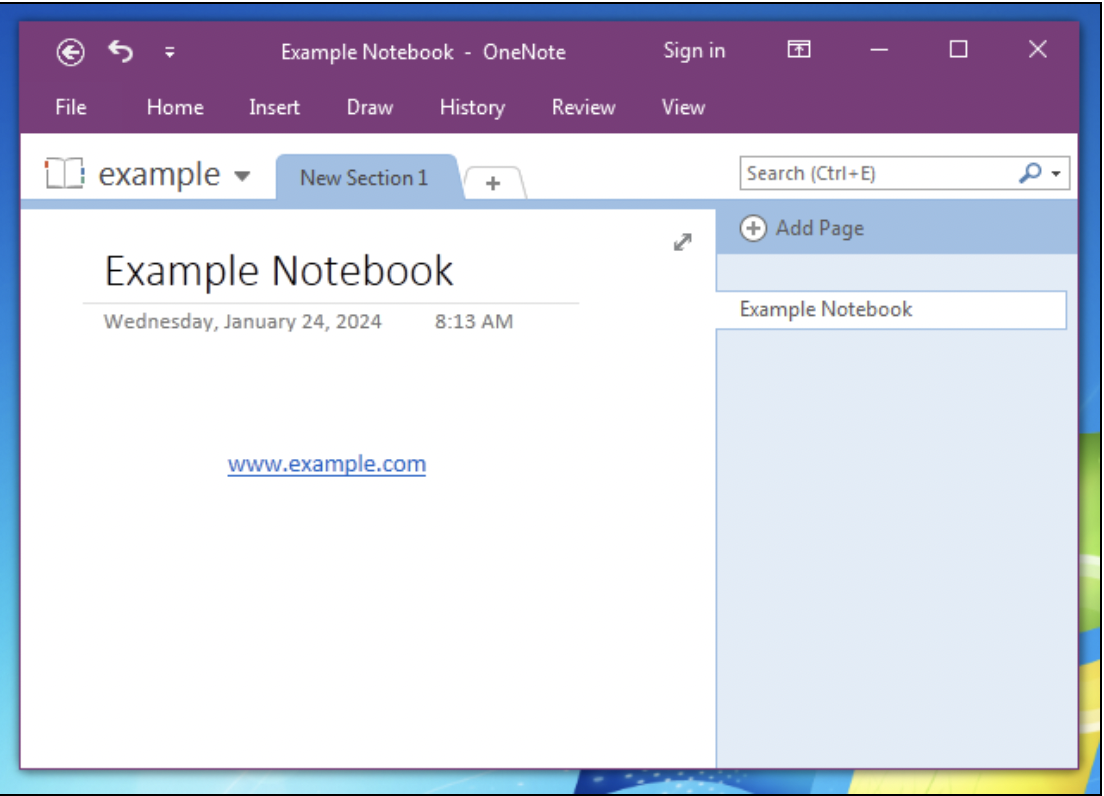Switch to the View ribbon tab
Viewport: 1104px width, 796px height.
click(683, 107)
